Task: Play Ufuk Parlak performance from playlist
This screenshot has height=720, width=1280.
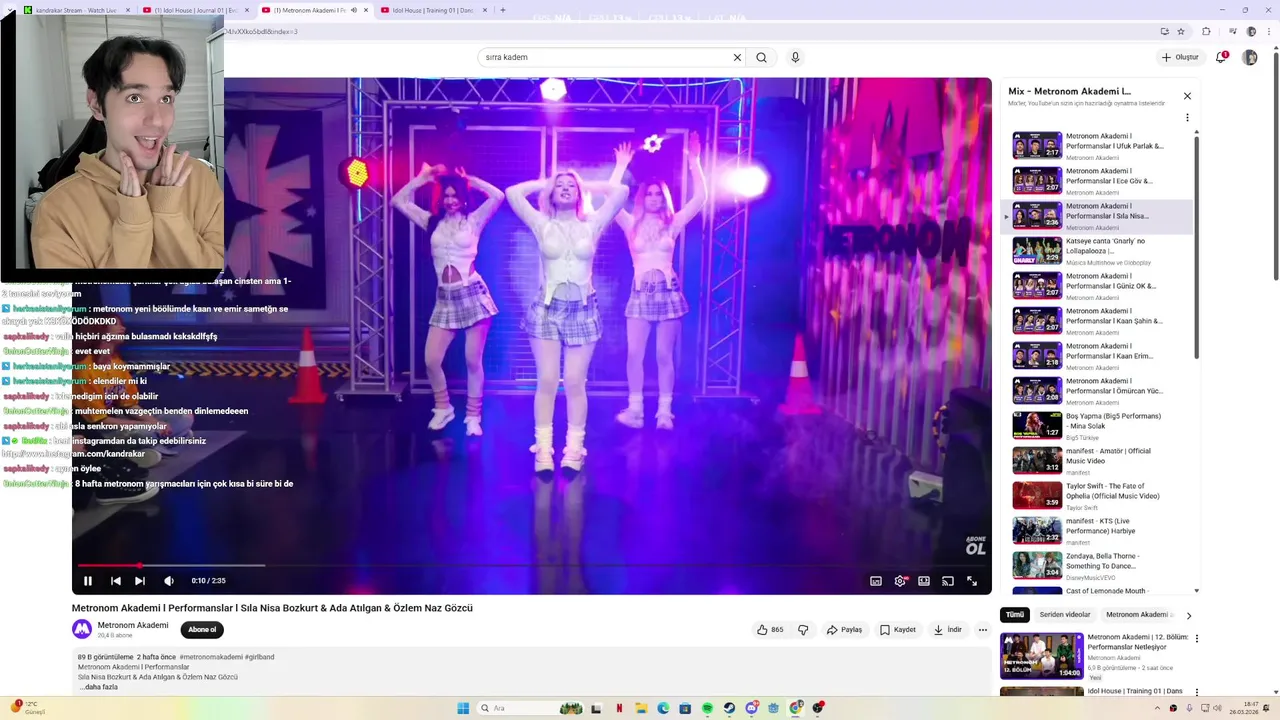Action: click(x=1098, y=146)
